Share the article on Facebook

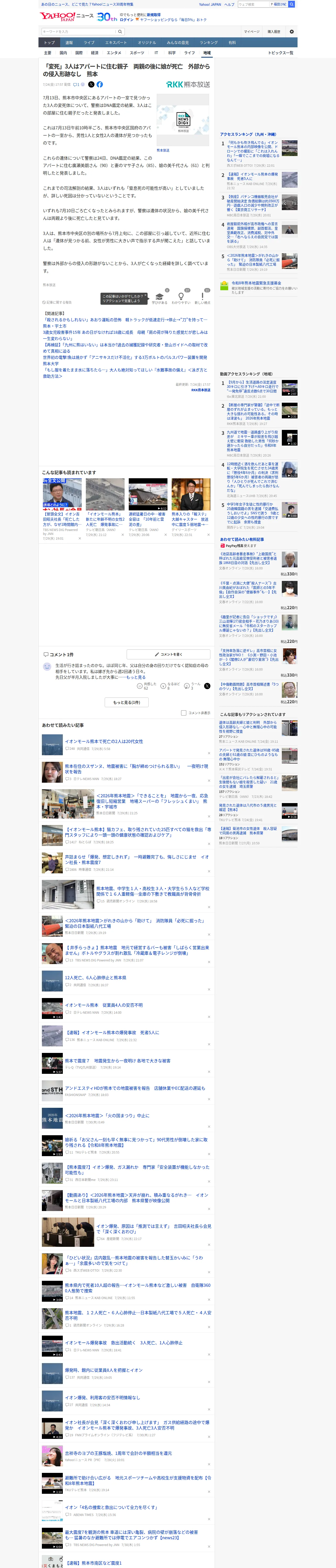(99, 85)
